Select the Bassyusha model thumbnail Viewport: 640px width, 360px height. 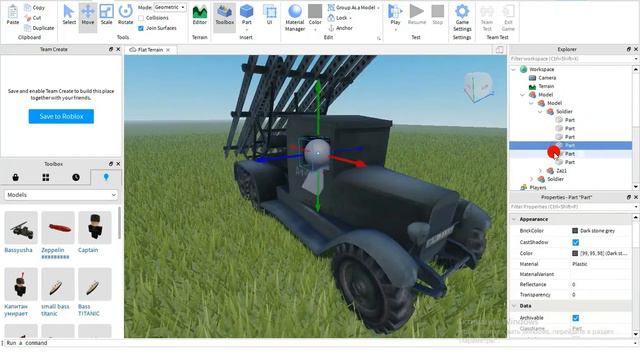tap(21, 228)
